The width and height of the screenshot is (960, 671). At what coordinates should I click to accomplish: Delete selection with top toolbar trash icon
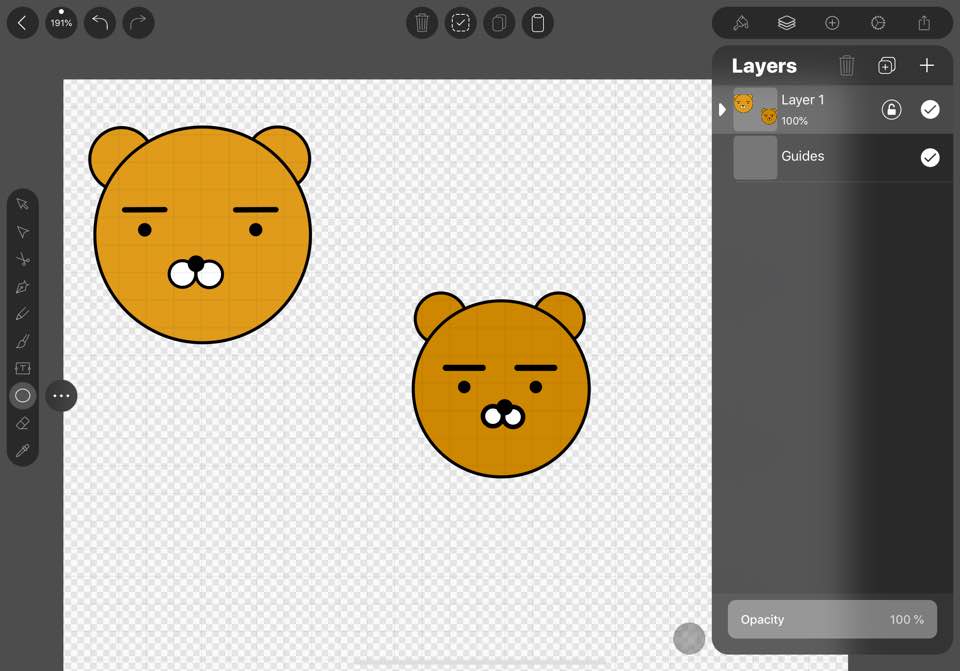pyautogui.click(x=422, y=23)
